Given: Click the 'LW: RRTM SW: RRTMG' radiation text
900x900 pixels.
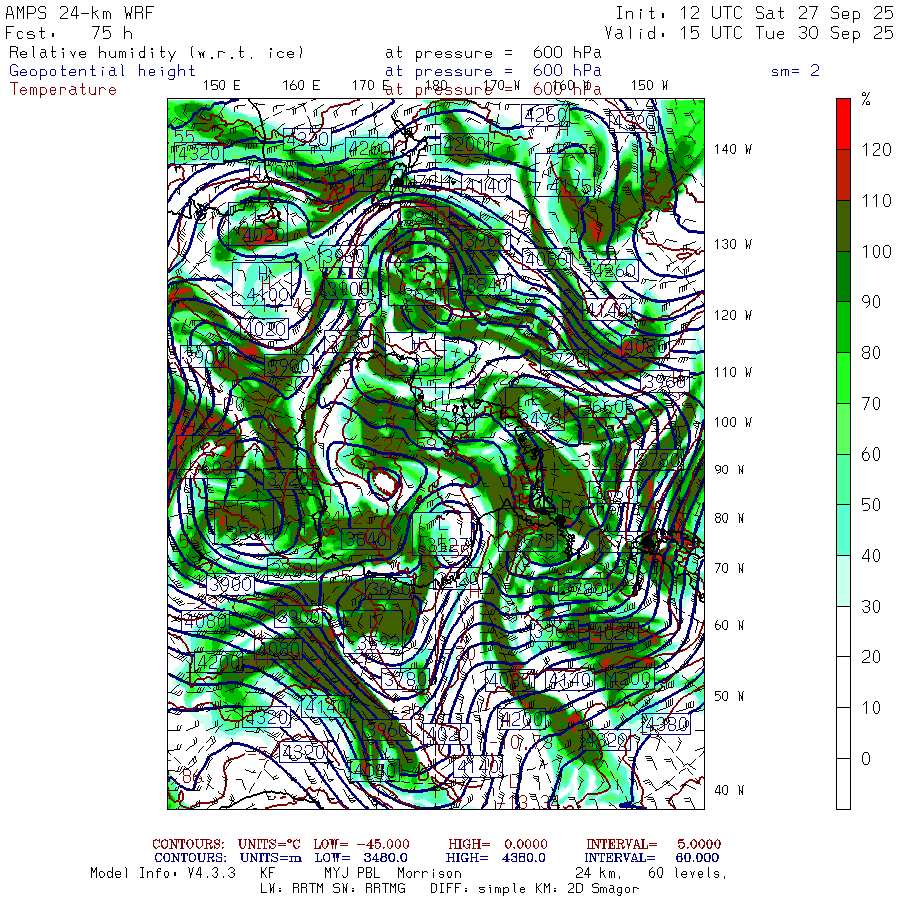Looking at the screenshot, I should pos(332,889).
